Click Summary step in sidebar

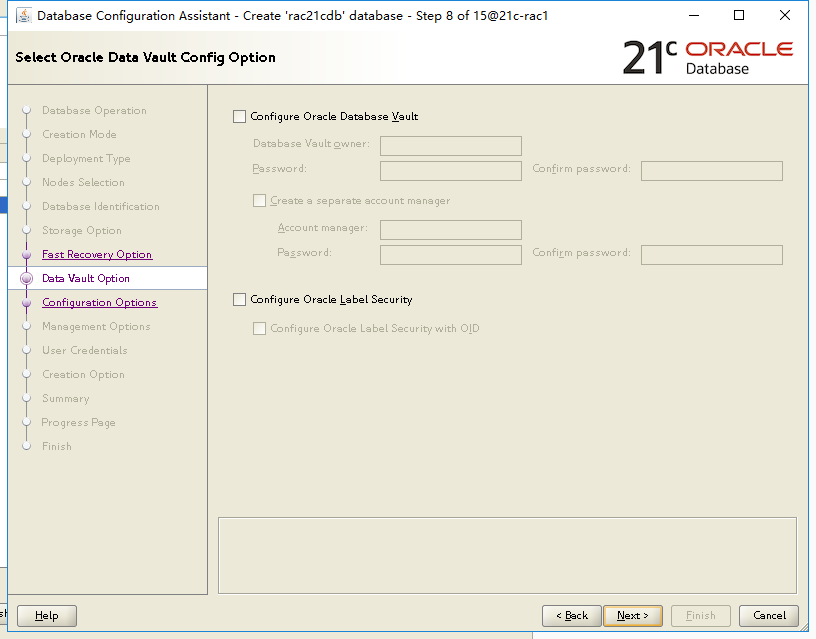(66, 399)
